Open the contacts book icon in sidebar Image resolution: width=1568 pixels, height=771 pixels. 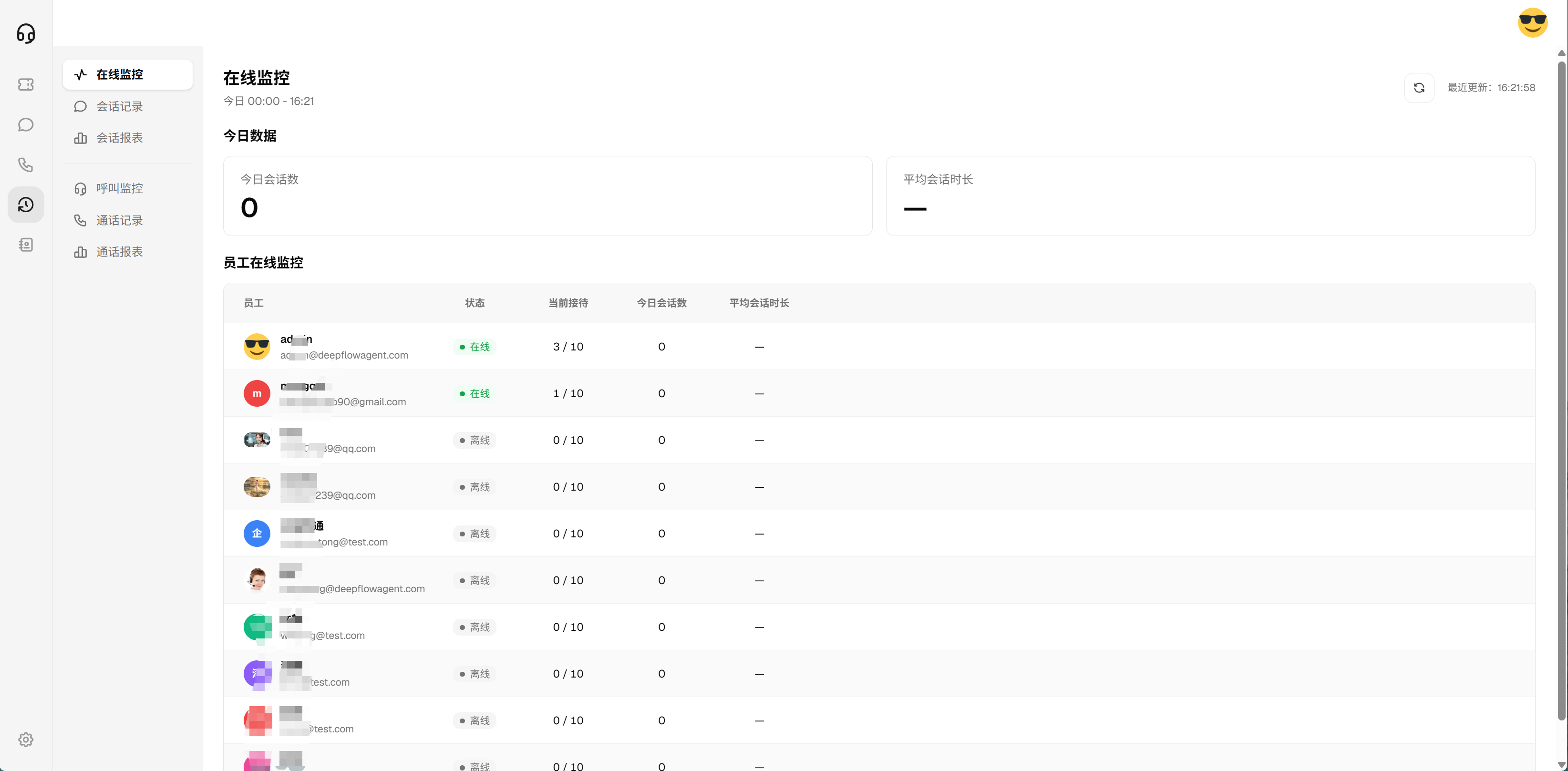26,245
